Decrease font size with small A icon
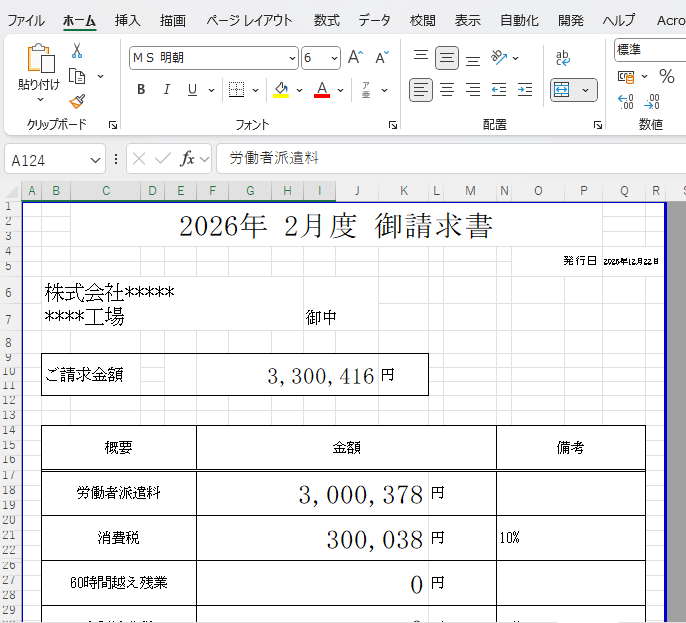 [x=382, y=58]
